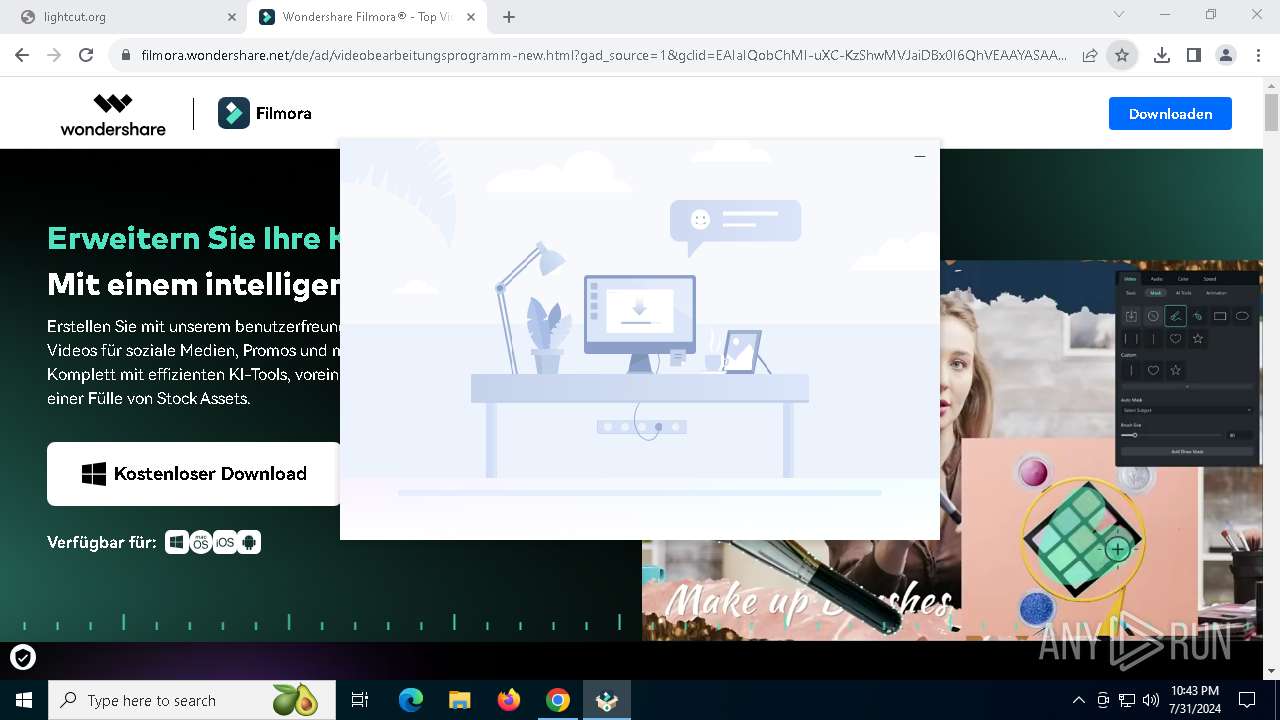Toggle the Chrome side panel
The height and width of the screenshot is (720, 1280).
tap(1193, 55)
